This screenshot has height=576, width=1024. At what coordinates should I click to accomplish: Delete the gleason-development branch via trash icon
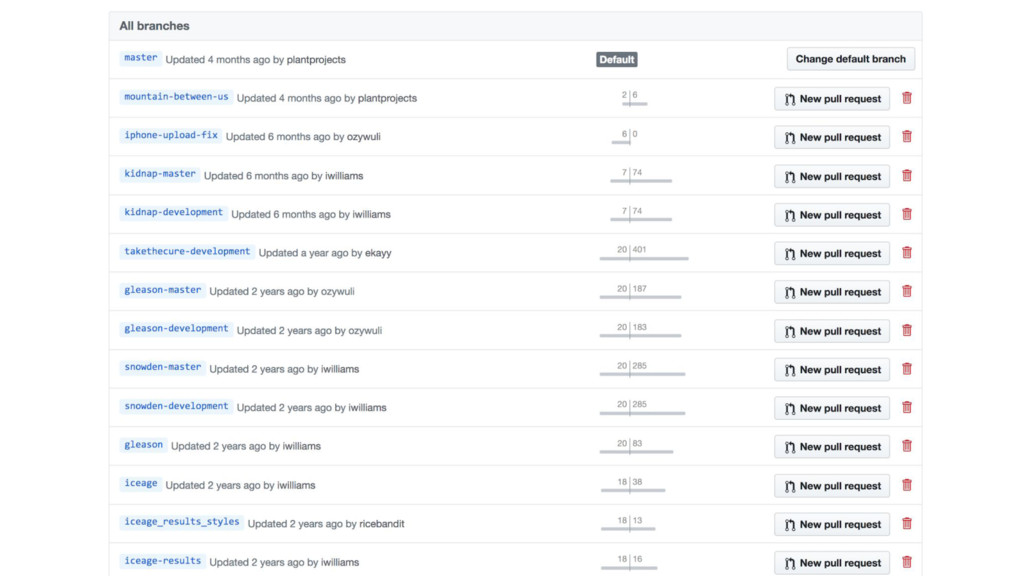point(906,330)
